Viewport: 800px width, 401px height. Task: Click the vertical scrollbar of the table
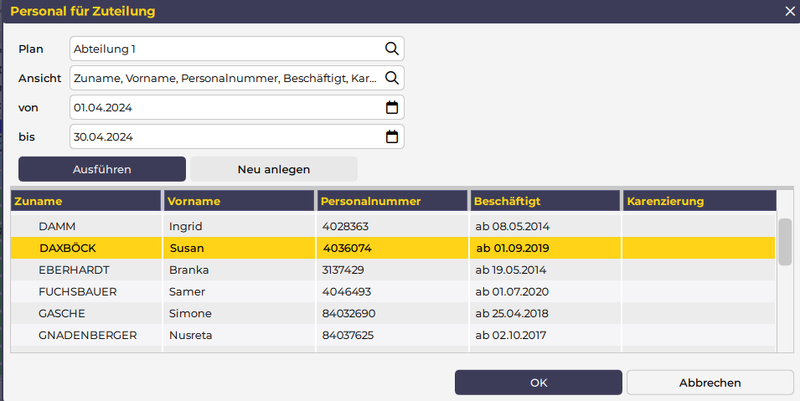(785, 239)
